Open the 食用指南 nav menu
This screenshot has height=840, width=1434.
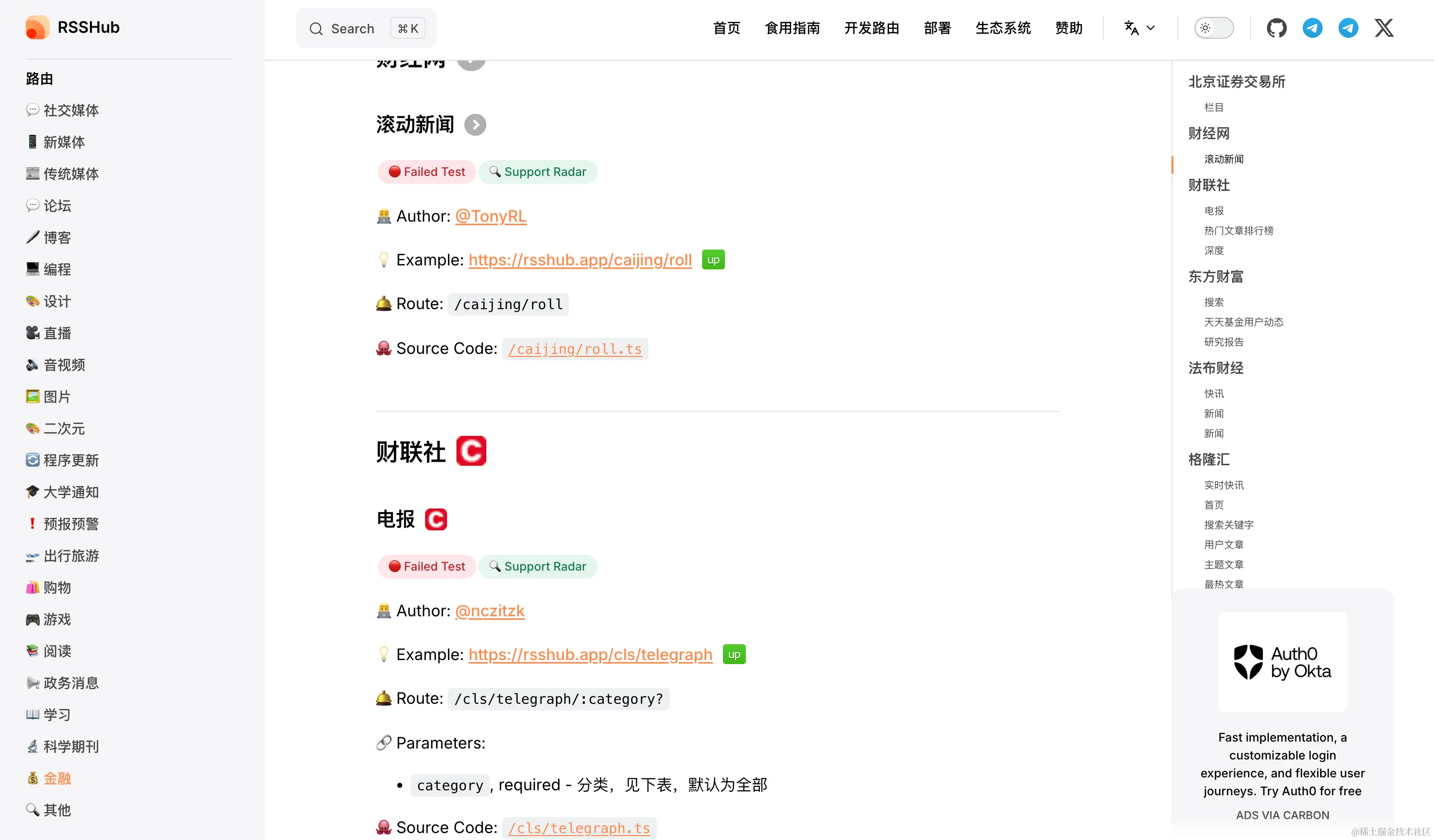pos(792,28)
